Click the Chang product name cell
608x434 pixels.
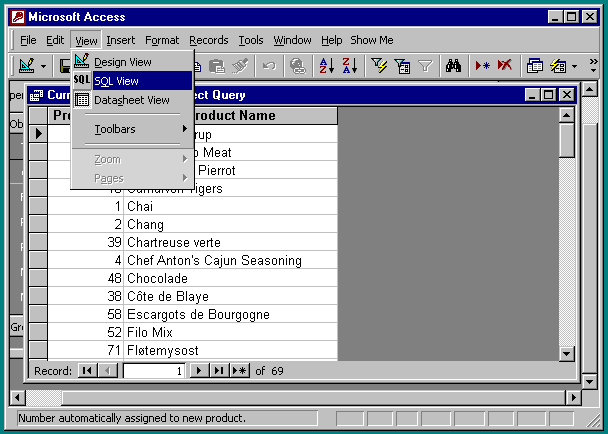click(230, 224)
